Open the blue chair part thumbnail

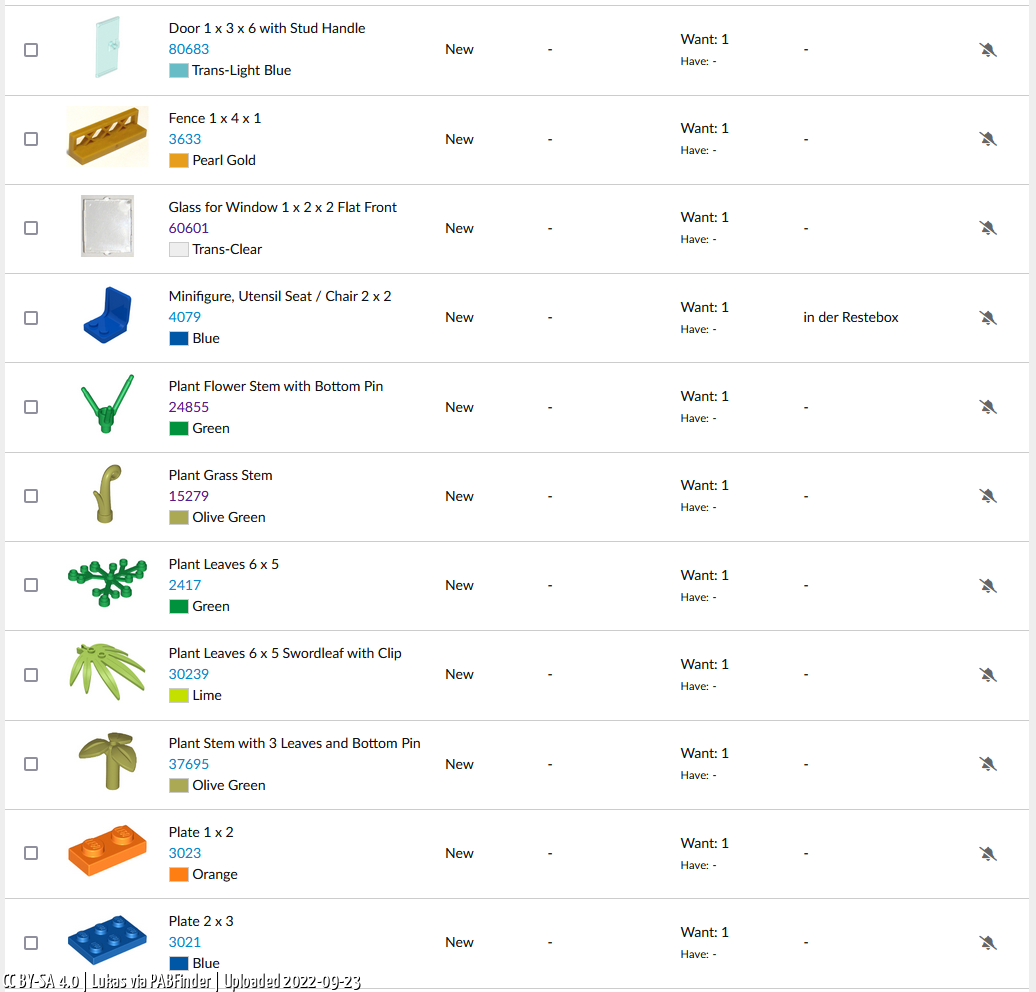107,315
